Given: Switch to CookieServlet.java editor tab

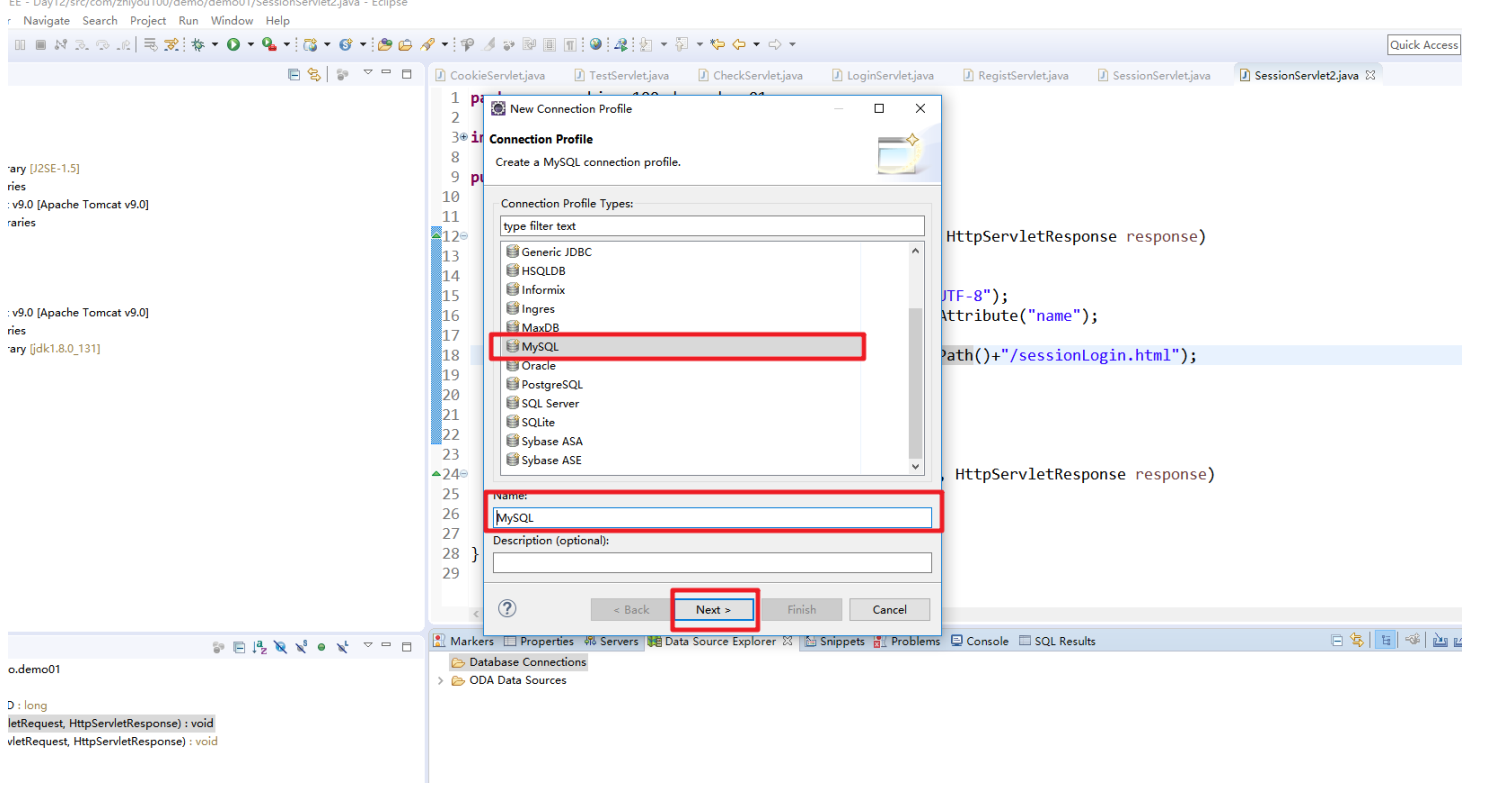Looking at the screenshot, I should (x=490, y=75).
